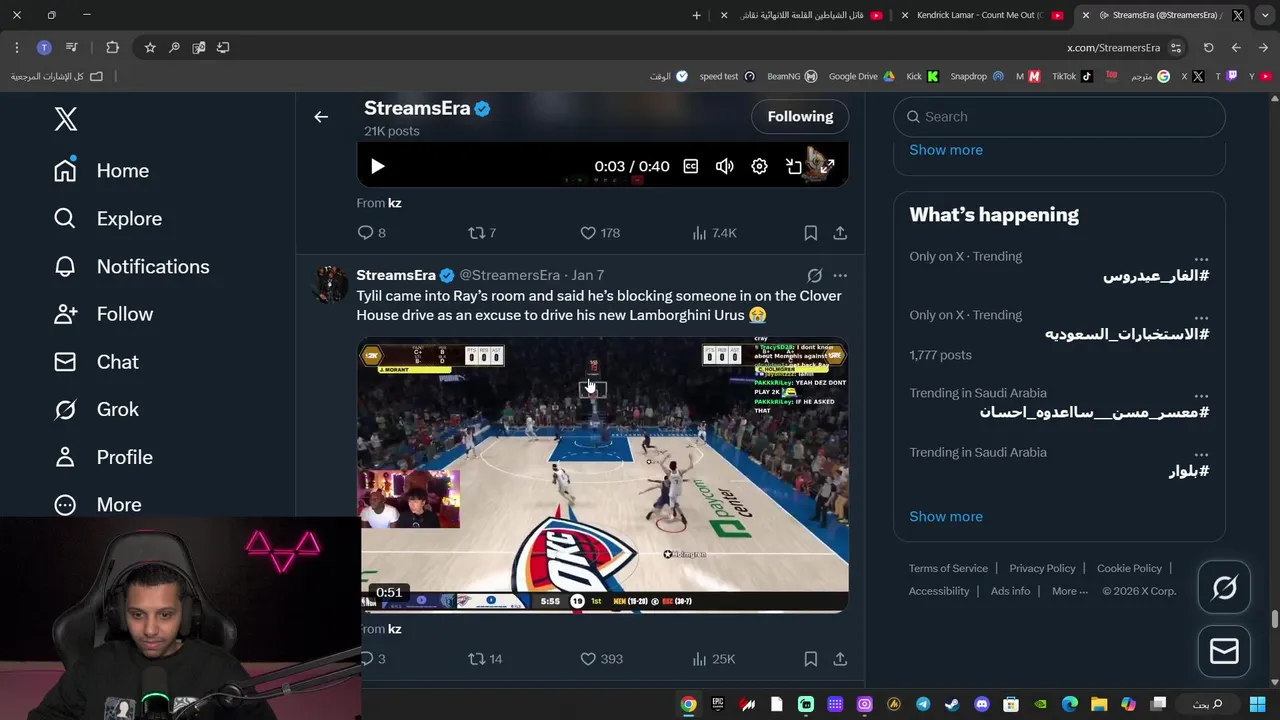Screen dimensions: 1280x720
Task: Open options for the الاستخبارات_السعوديه# trend
Action: (x=1201, y=318)
